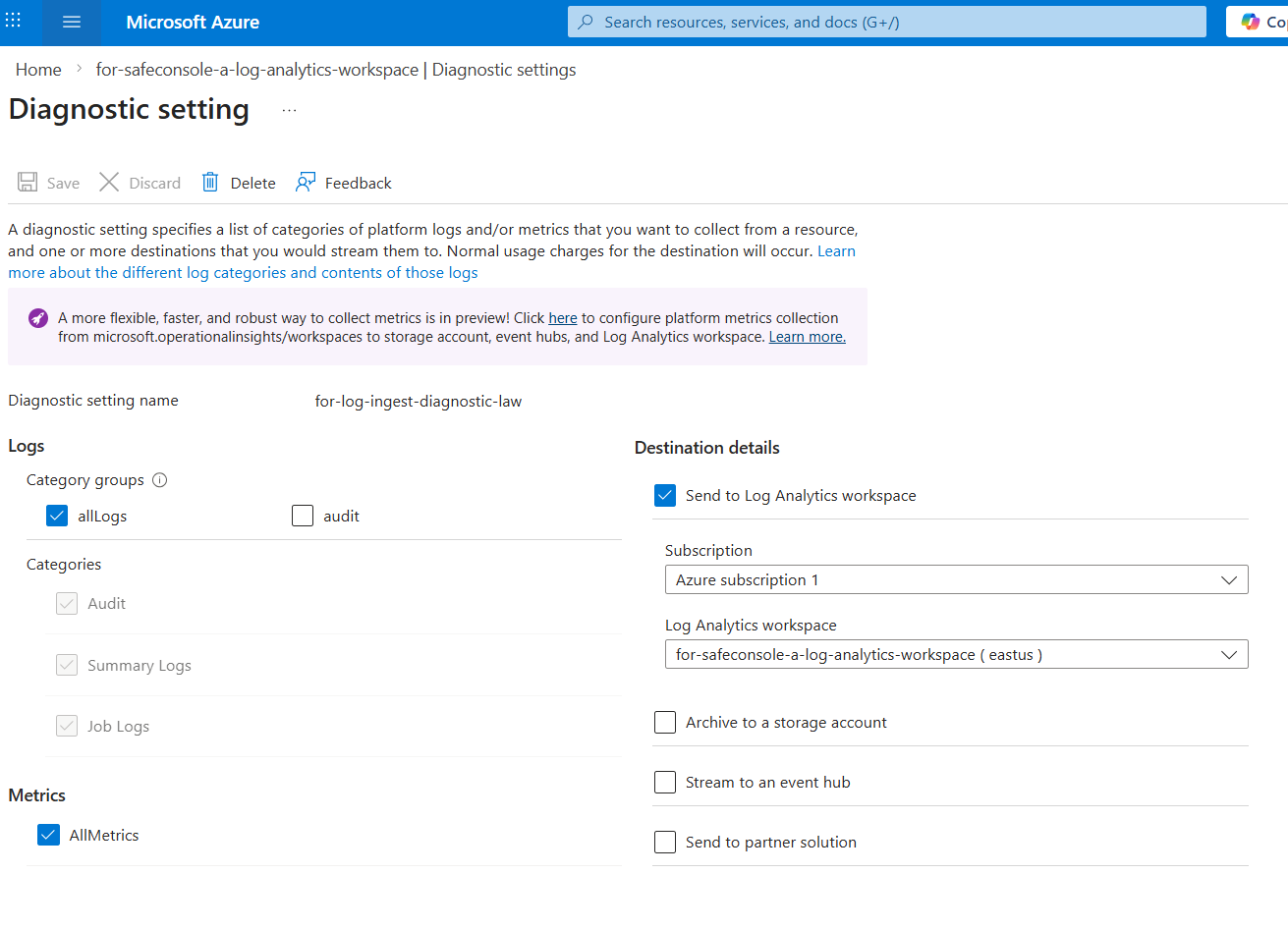The image size is (1288, 929).
Task: Click the purple rocket preview icon
Action: pyautogui.click(x=38, y=318)
